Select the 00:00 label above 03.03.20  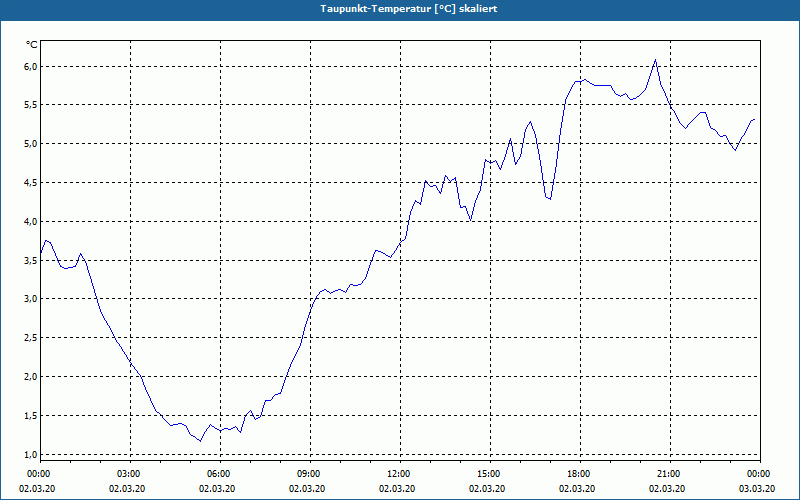[760, 474]
